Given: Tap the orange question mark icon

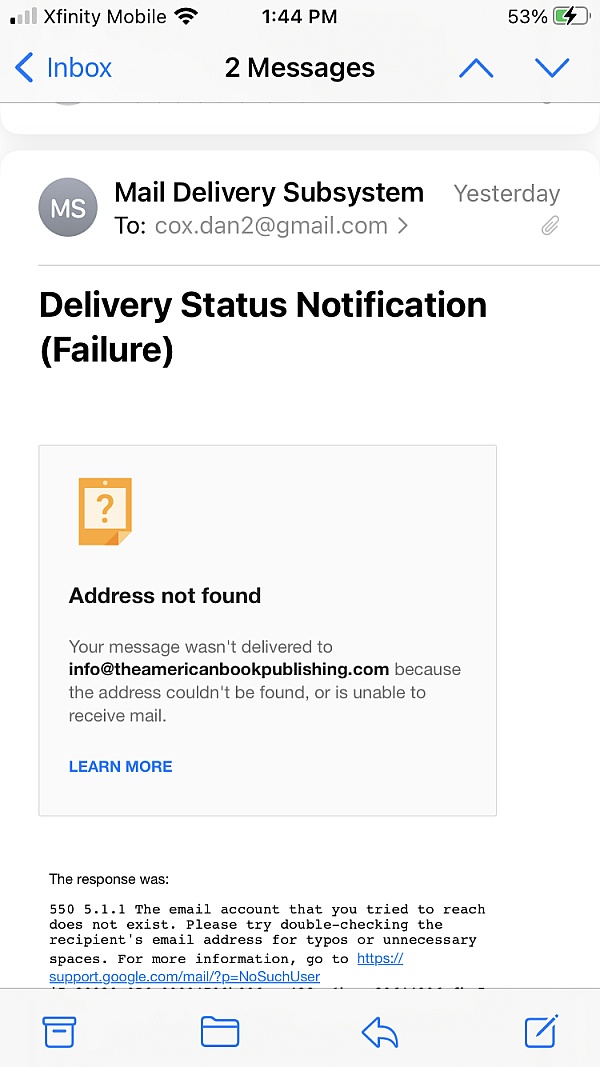Looking at the screenshot, I should [105, 511].
